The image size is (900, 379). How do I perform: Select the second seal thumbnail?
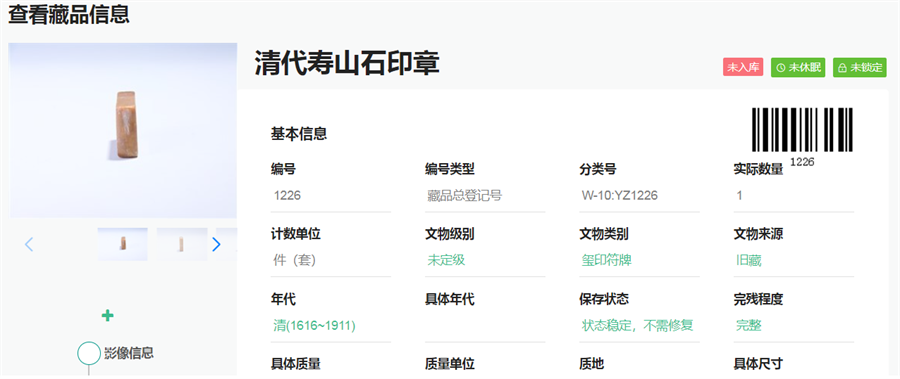(182, 244)
